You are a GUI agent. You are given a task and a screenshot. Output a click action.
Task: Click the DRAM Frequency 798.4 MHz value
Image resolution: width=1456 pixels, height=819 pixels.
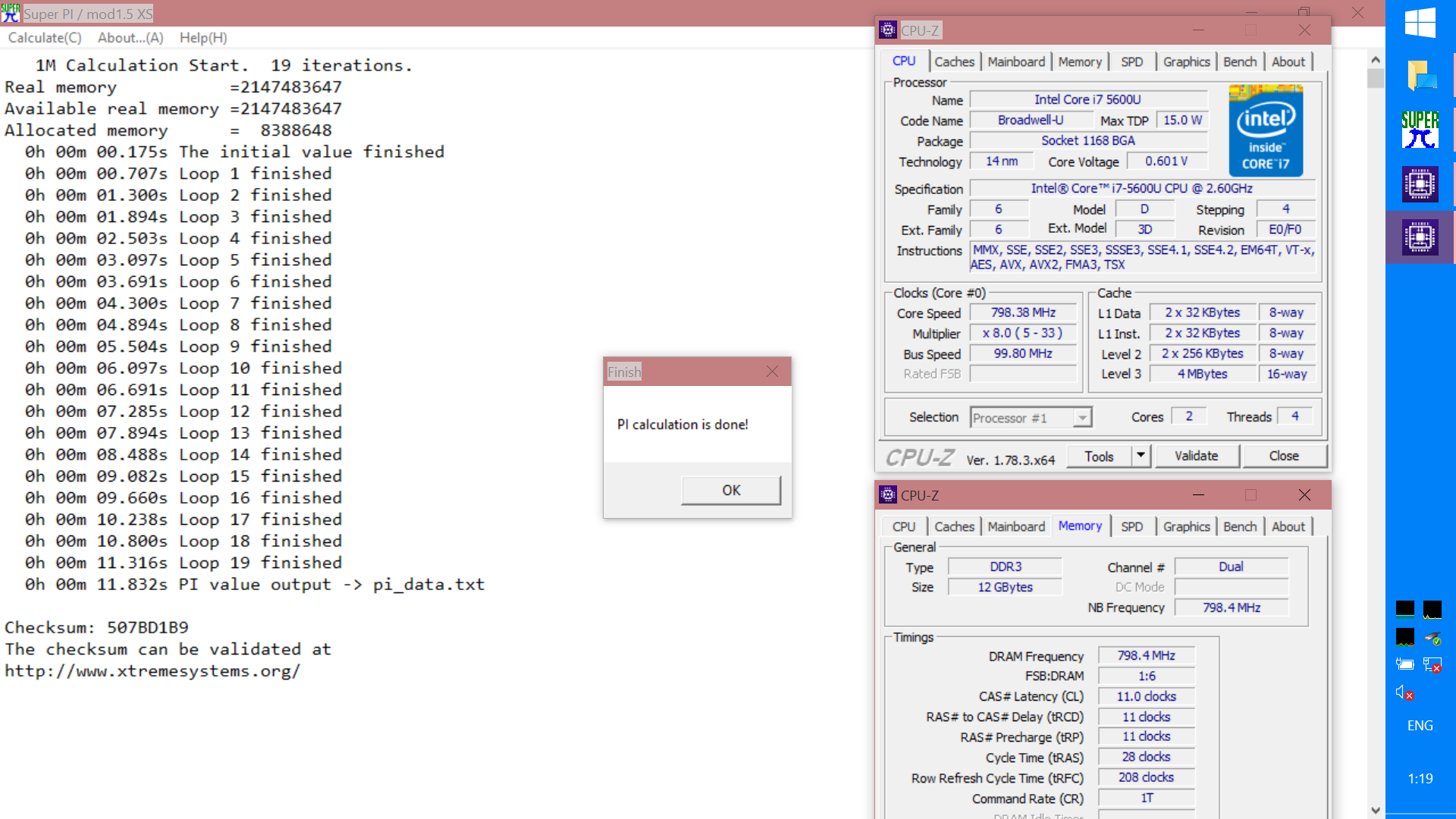coord(1146,655)
